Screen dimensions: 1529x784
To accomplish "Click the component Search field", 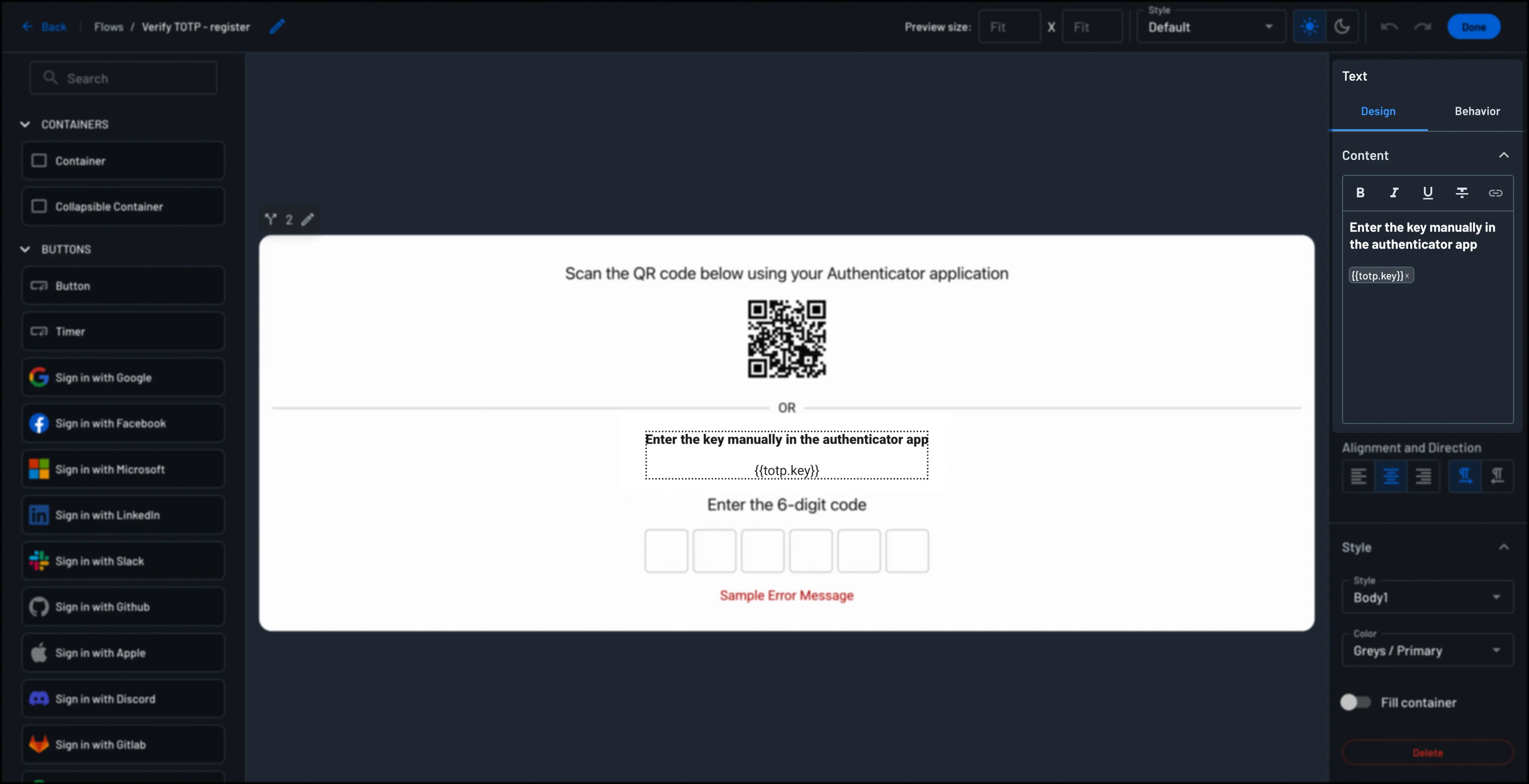I will [123, 78].
